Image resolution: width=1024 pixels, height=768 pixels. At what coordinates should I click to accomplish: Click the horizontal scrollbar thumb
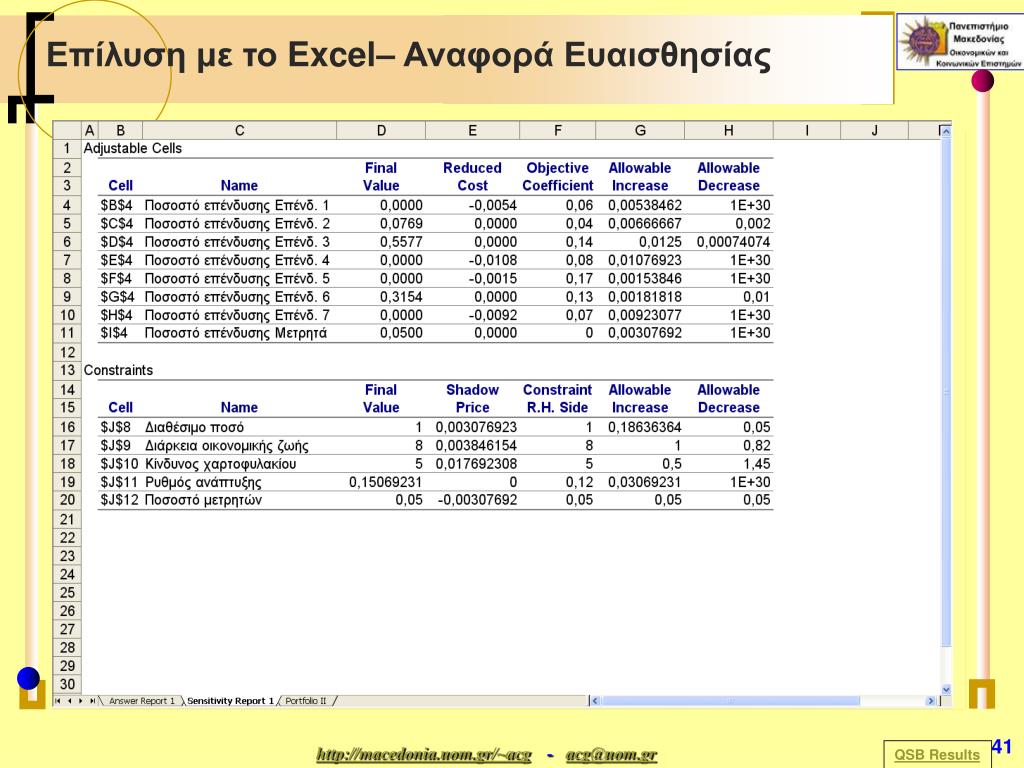729,701
